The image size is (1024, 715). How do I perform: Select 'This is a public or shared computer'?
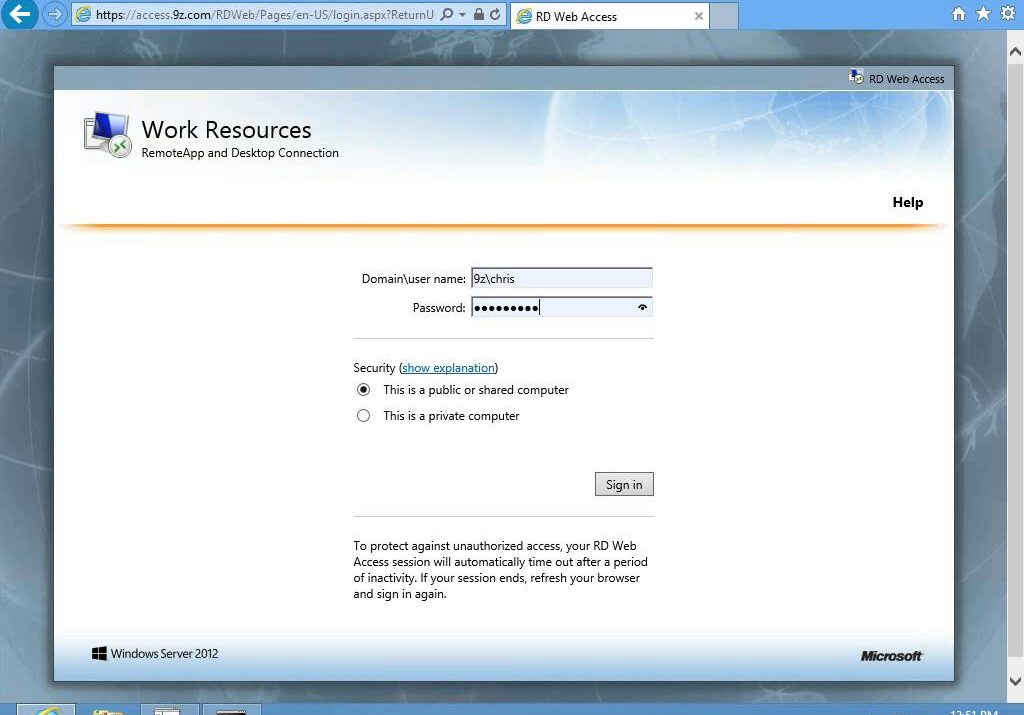coord(364,390)
